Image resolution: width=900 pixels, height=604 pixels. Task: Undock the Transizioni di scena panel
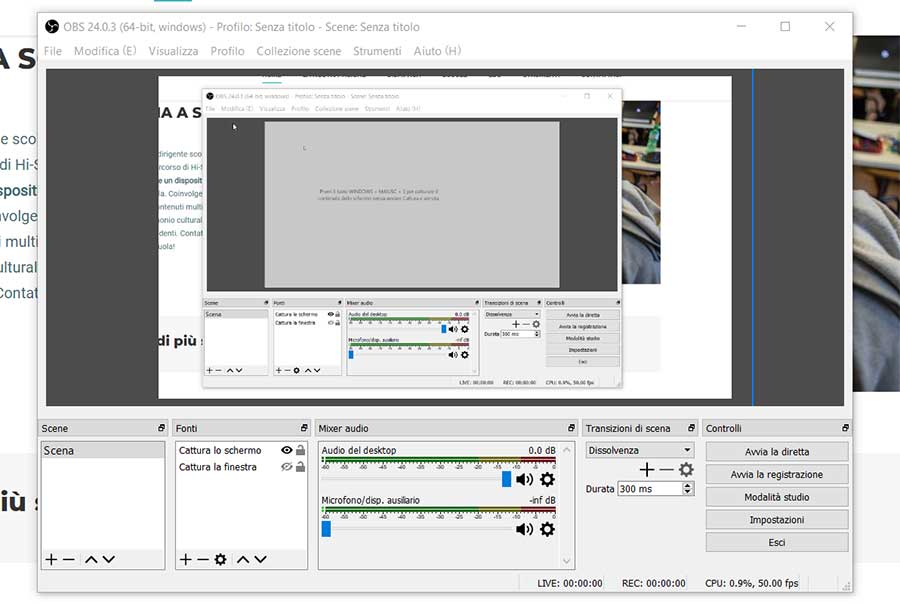pos(691,428)
